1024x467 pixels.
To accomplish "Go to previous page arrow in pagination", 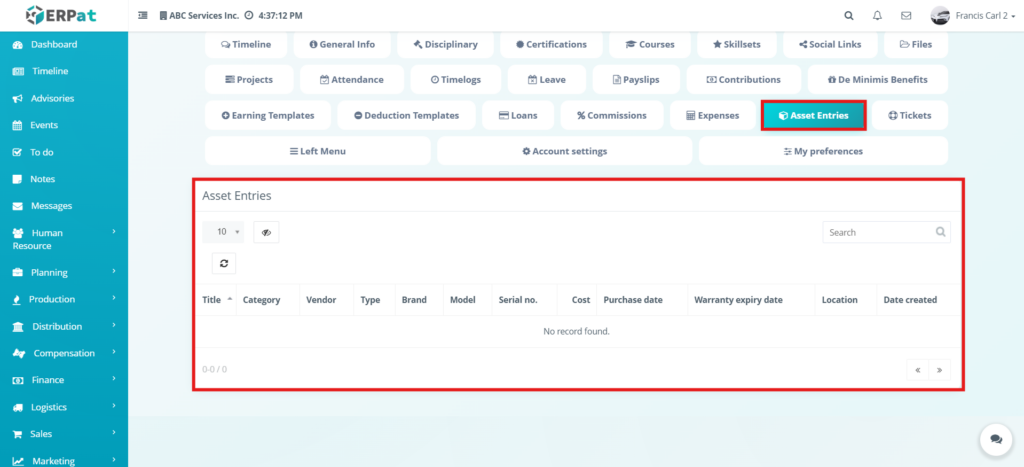I will [x=917, y=369].
